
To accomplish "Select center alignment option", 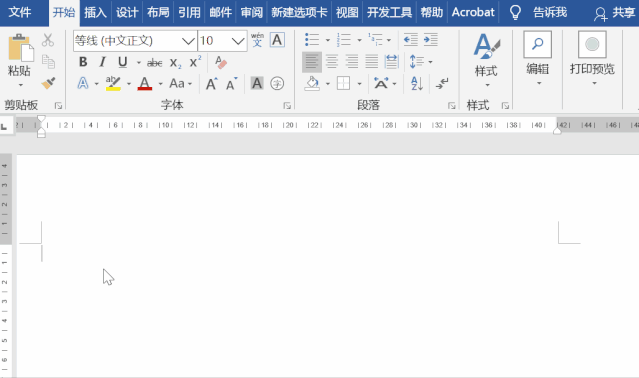I will (332, 62).
